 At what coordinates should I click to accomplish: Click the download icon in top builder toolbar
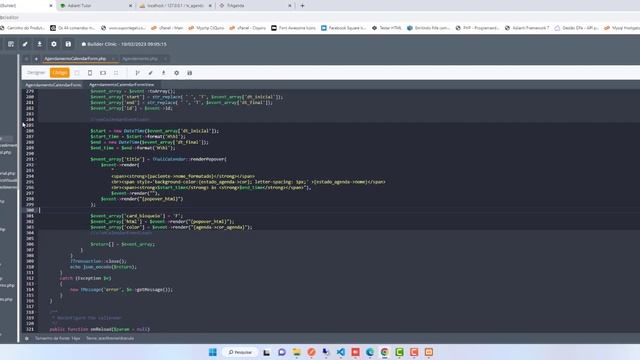coord(40,44)
